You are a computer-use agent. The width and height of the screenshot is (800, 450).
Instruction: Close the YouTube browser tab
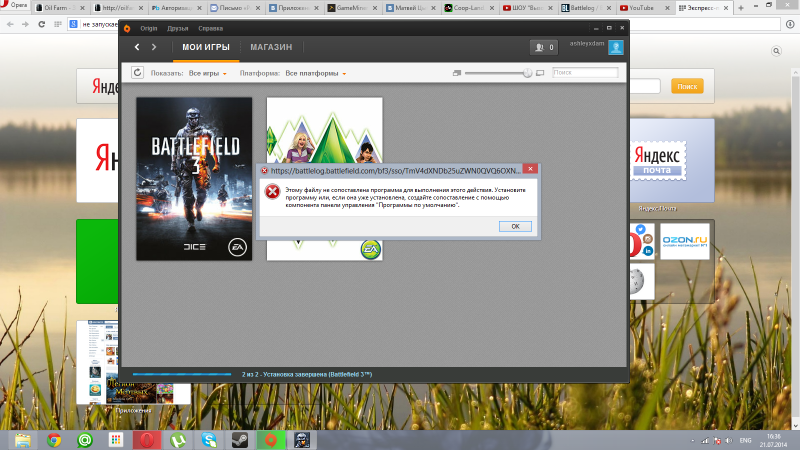pyautogui.click(x=667, y=8)
